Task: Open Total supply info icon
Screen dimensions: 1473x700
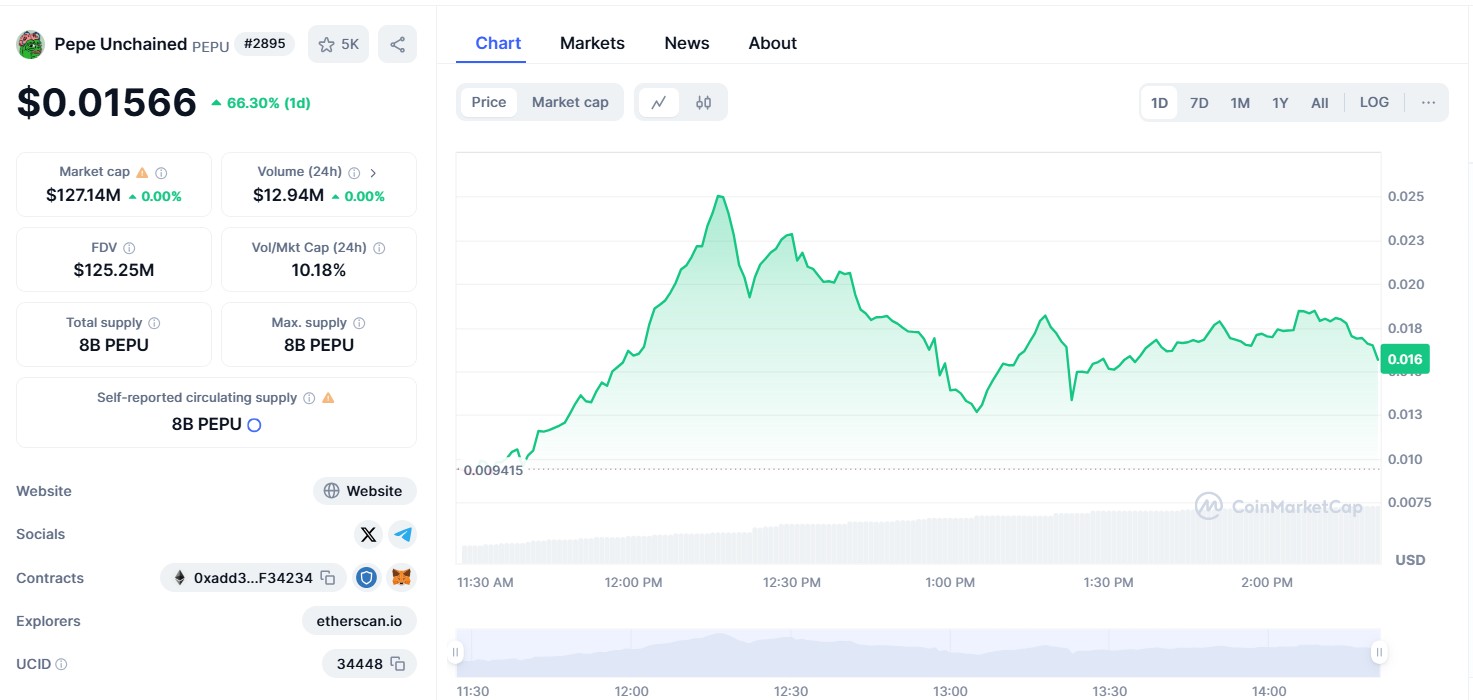Action: coord(154,323)
